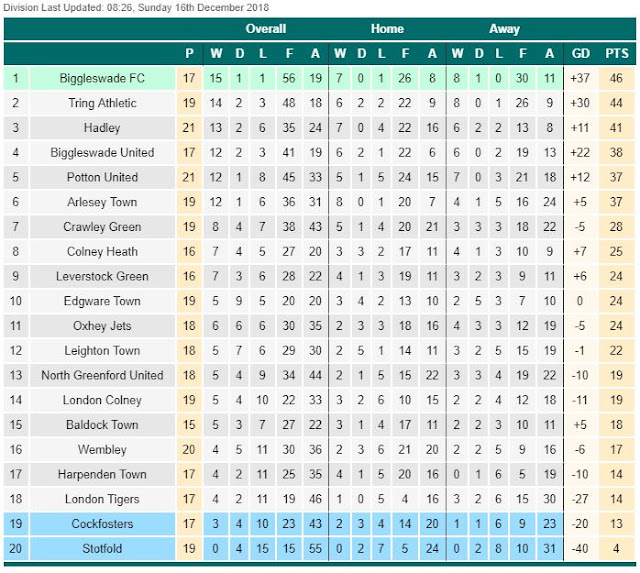Screen dimensions: 640x573
Task: Open Potton United team page
Action: pos(102,178)
